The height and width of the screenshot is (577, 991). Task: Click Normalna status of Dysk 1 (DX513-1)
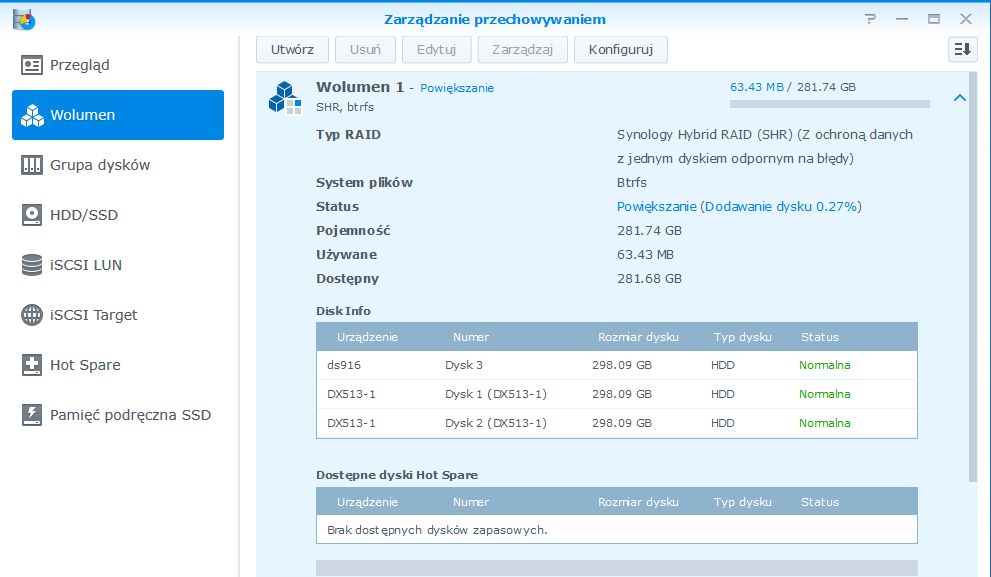pos(824,394)
